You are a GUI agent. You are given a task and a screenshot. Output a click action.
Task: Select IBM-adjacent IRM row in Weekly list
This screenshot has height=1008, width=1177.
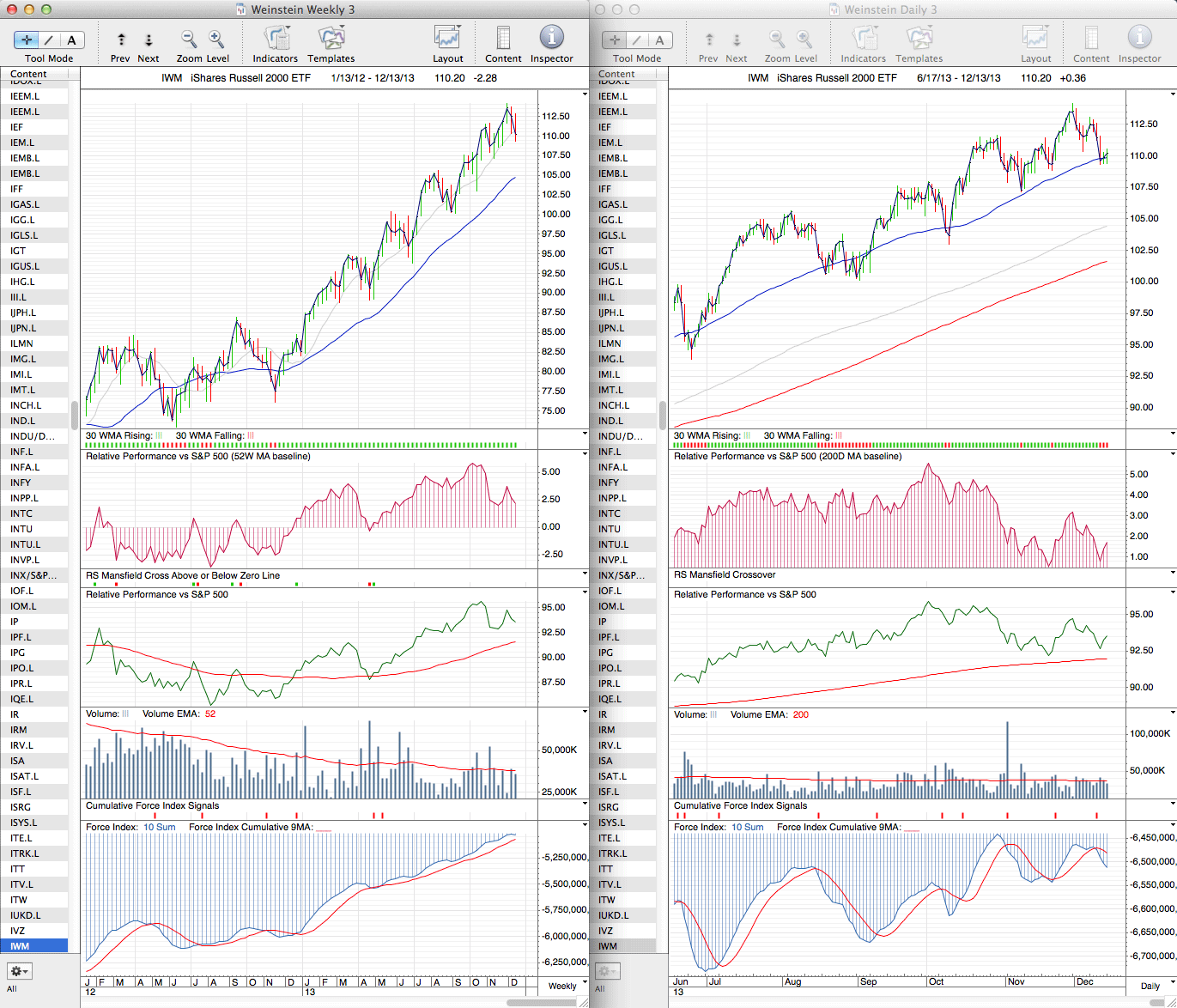point(34,729)
